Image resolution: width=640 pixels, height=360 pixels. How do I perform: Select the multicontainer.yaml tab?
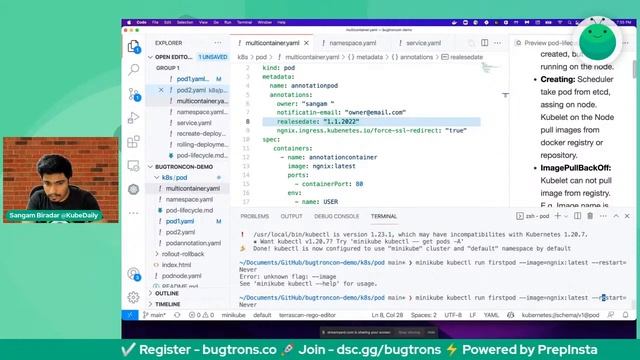[x=272, y=43]
